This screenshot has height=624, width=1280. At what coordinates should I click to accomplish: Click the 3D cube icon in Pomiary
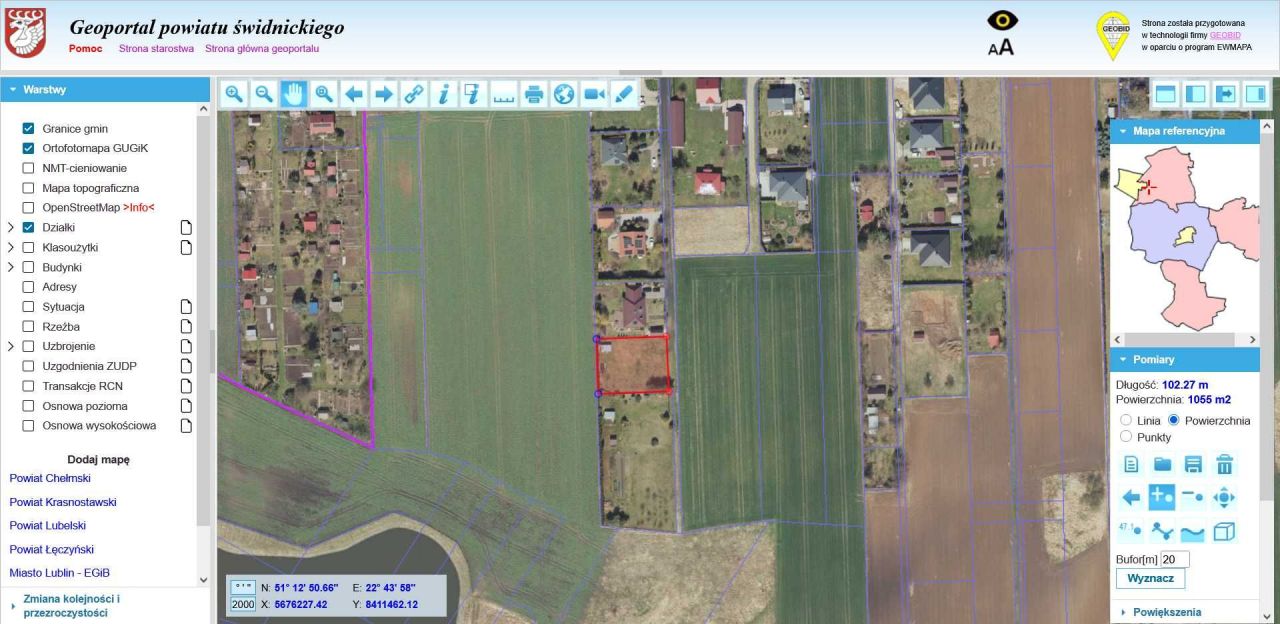(x=1224, y=531)
